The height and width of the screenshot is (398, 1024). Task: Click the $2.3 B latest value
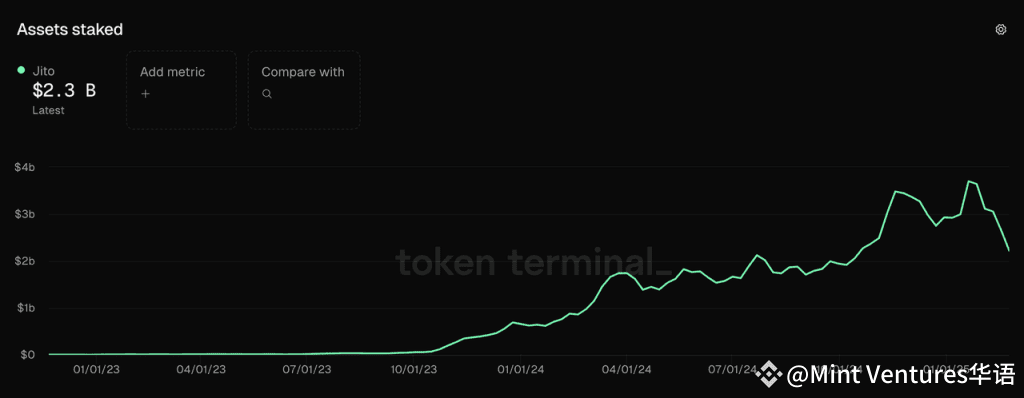pos(64,91)
